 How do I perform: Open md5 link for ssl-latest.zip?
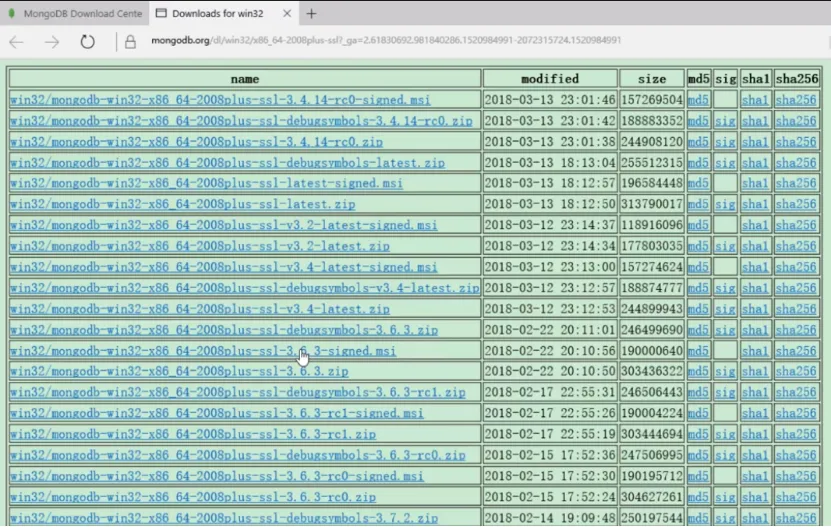tap(698, 204)
